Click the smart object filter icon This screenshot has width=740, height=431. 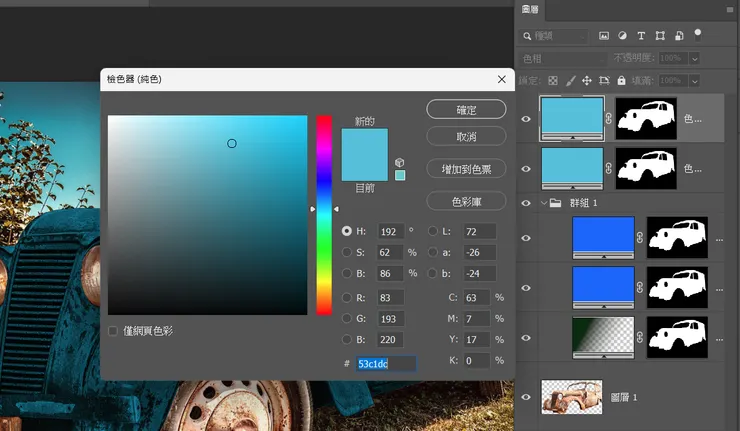(679, 35)
